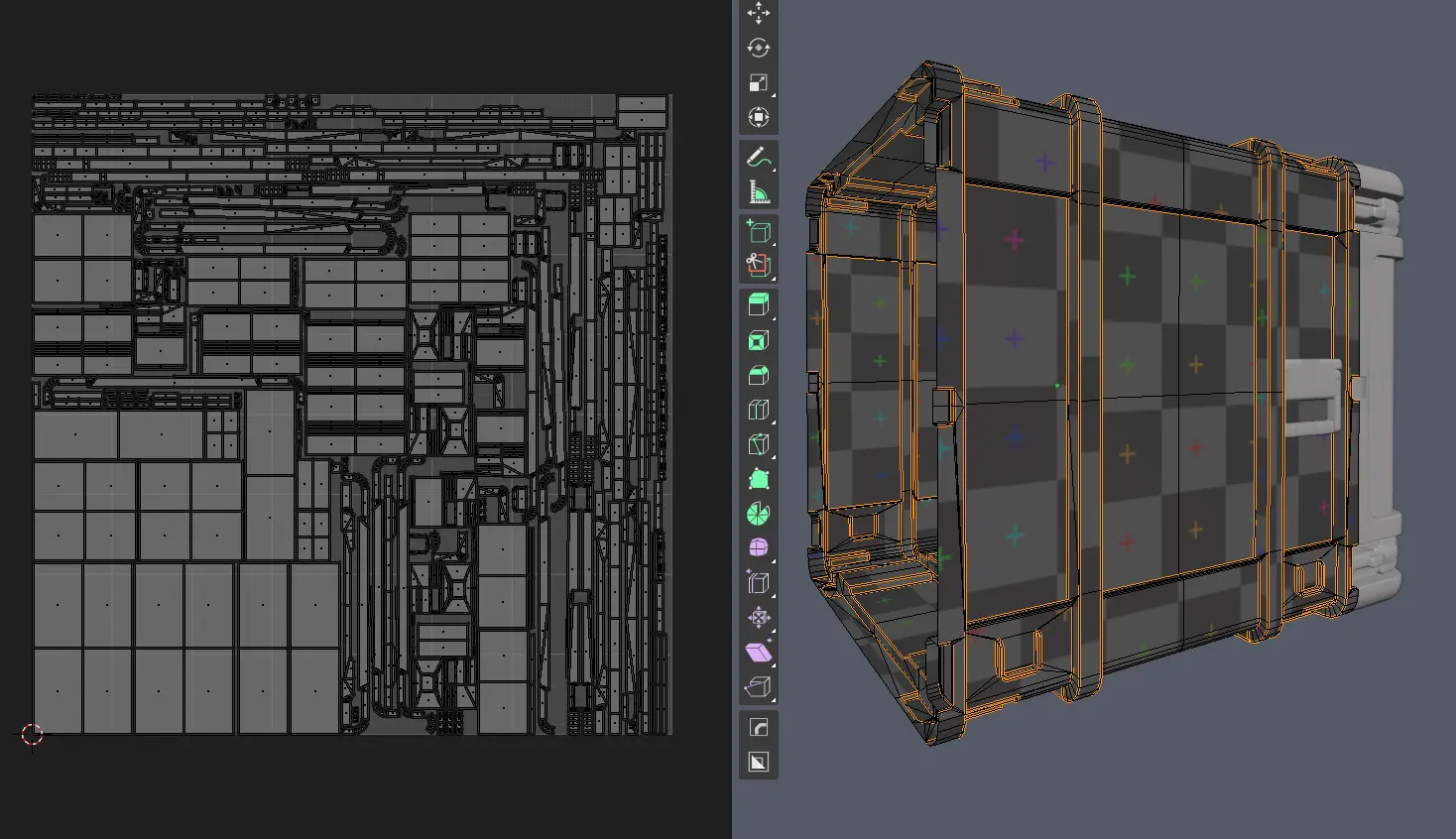Select the Spin tool
This screenshot has width=1456, height=839.
point(758,514)
